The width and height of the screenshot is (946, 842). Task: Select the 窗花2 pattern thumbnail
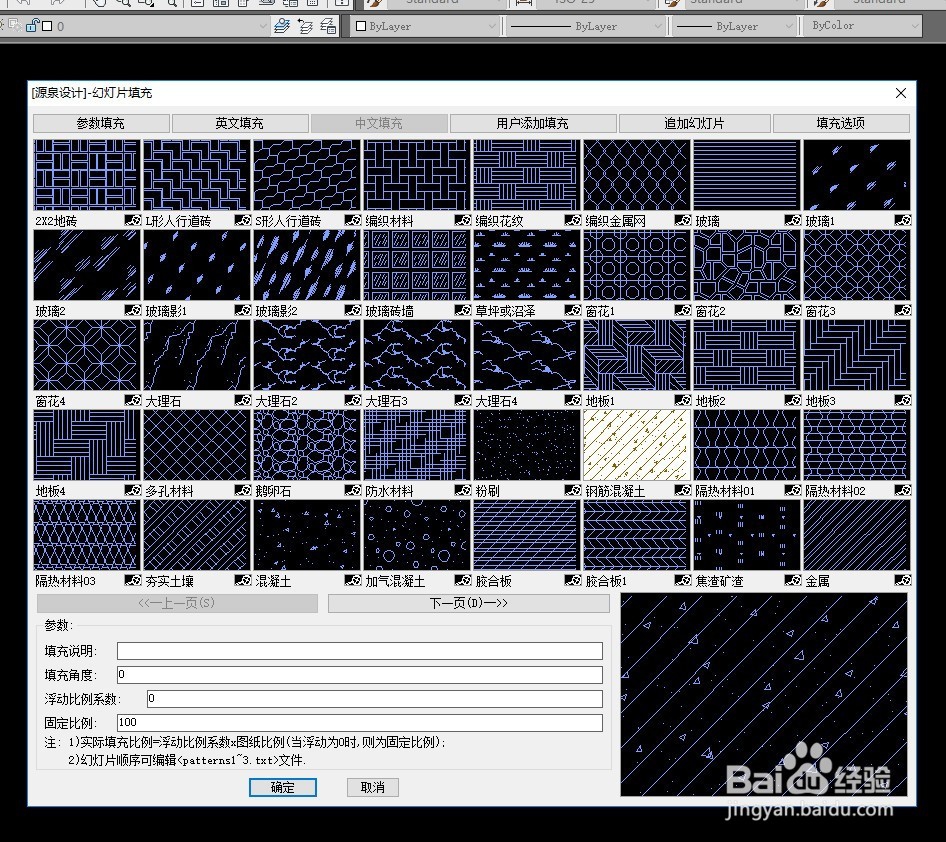[x=747, y=265]
